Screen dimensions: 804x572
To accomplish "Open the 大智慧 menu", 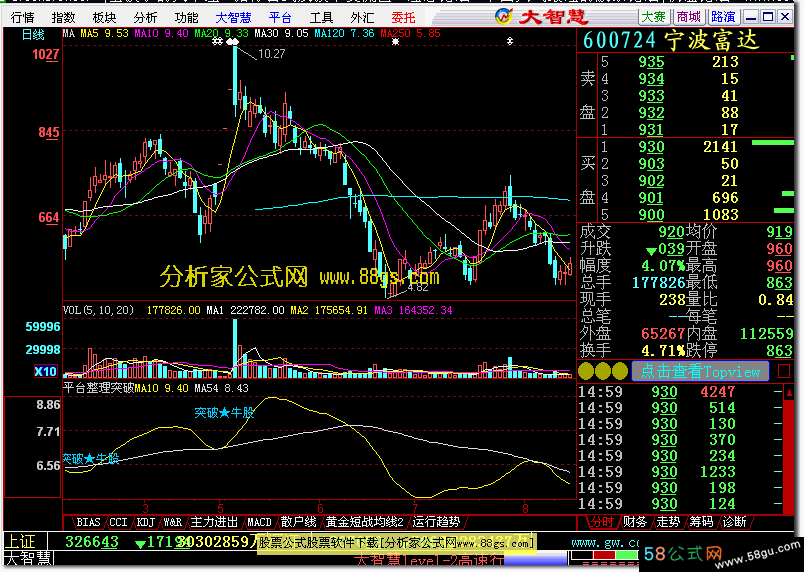I will (233, 18).
